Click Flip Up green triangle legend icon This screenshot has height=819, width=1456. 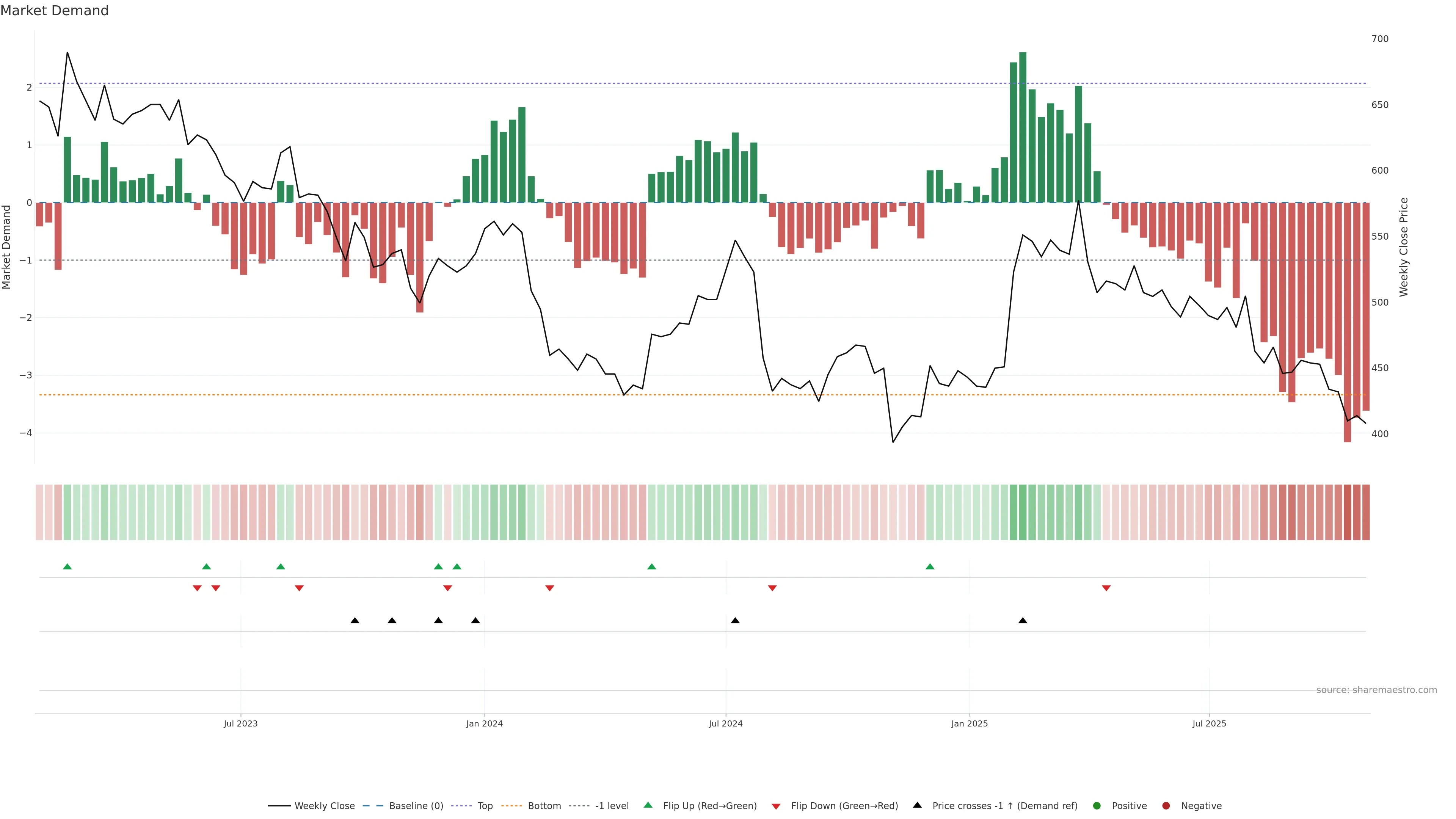(648, 805)
